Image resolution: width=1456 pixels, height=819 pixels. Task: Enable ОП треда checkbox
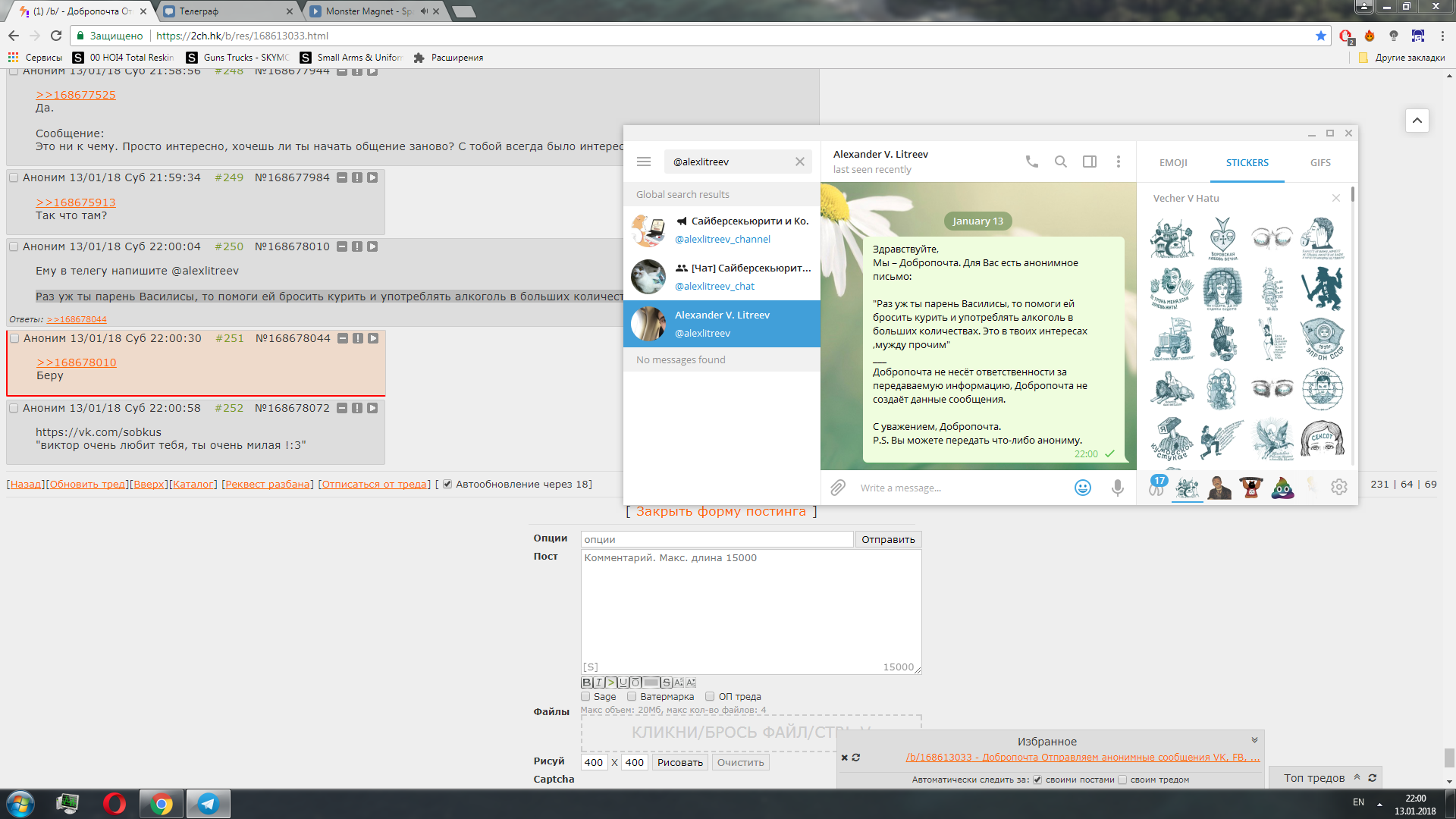pos(710,696)
